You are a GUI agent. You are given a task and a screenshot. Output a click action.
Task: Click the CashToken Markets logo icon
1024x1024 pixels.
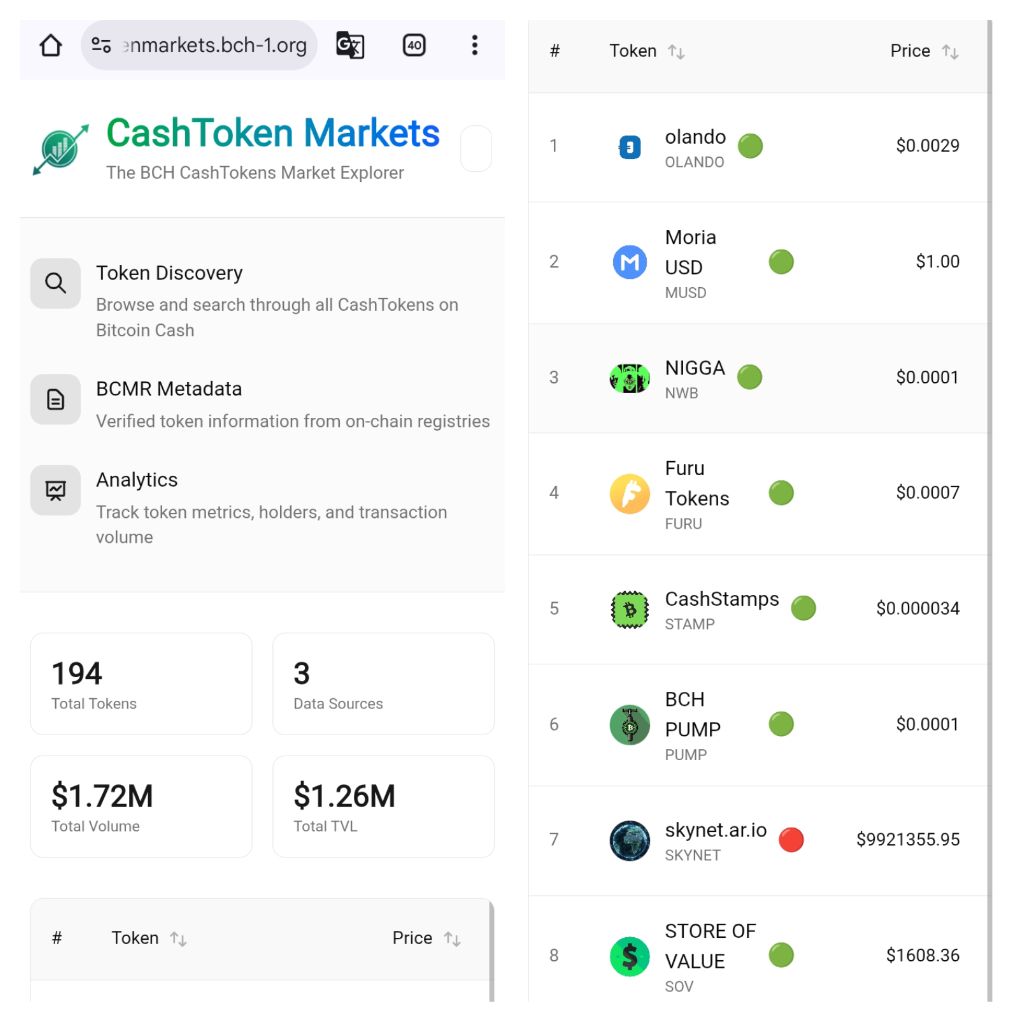[x=60, y=150]
